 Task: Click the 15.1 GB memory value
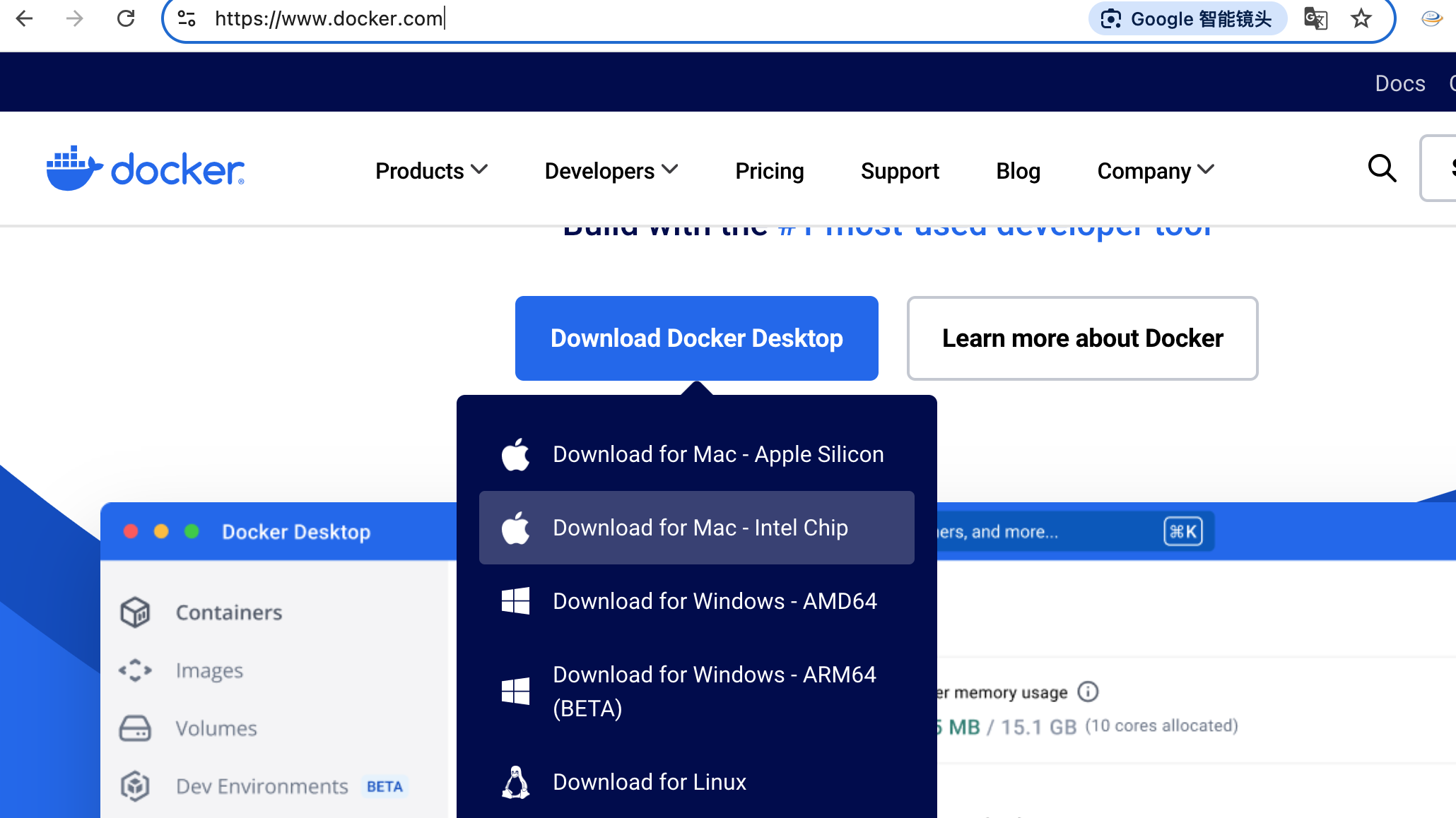tap(1038, 727)
